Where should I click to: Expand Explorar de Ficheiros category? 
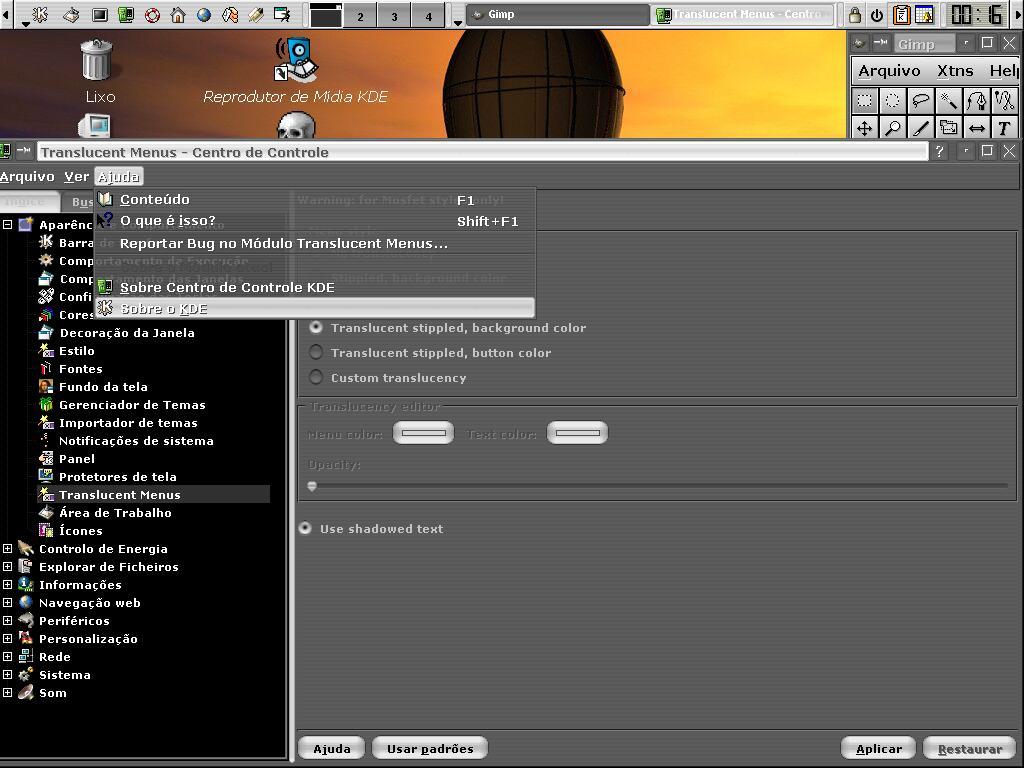point(7,567)
